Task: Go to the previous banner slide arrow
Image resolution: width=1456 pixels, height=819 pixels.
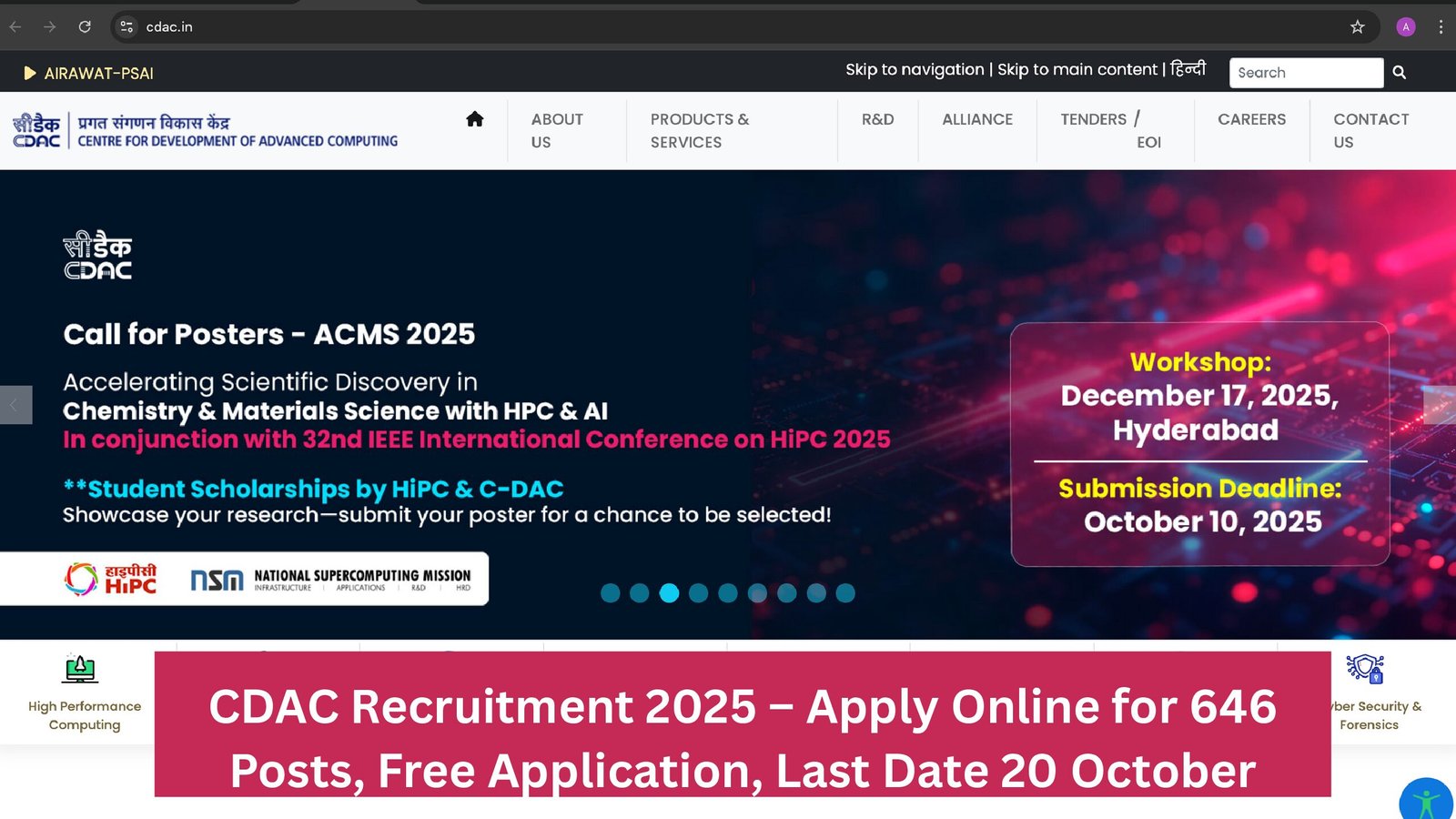Action: pos(15,405)
